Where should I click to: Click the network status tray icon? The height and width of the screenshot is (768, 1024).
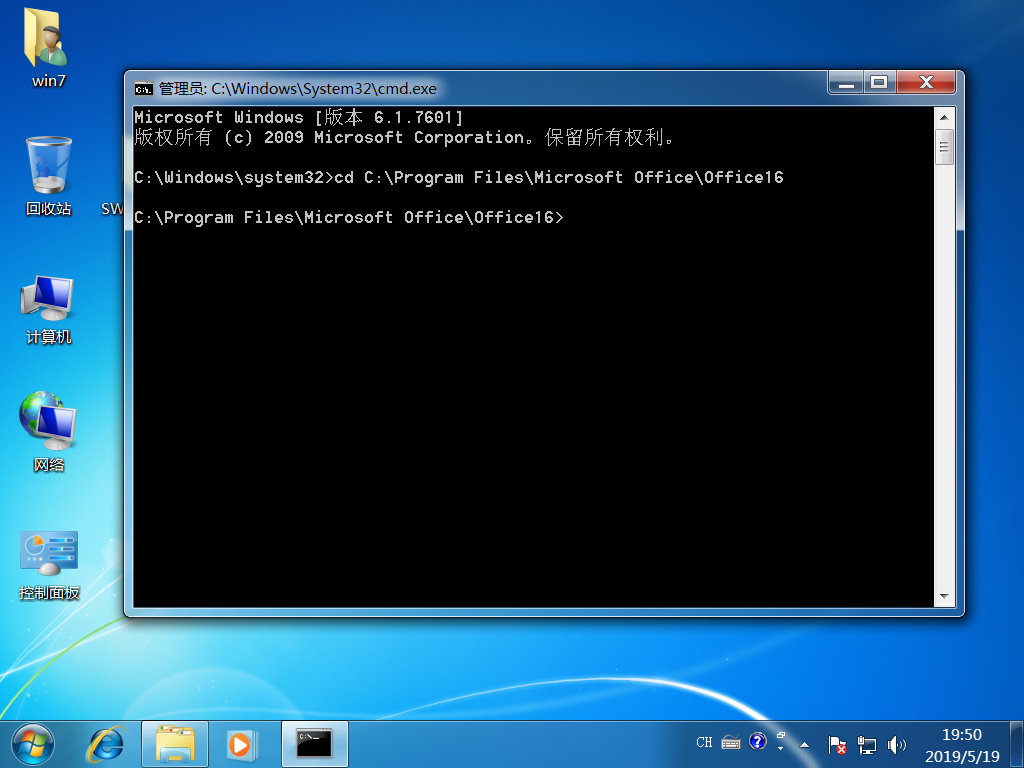pyautogui.click(x=867, y=744)
